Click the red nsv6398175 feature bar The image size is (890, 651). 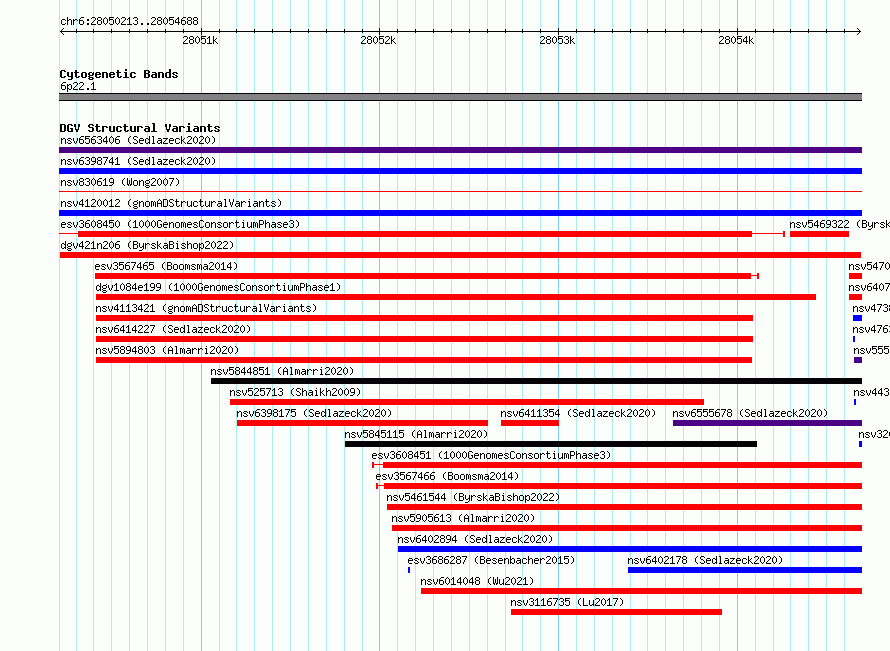(362, 423)
